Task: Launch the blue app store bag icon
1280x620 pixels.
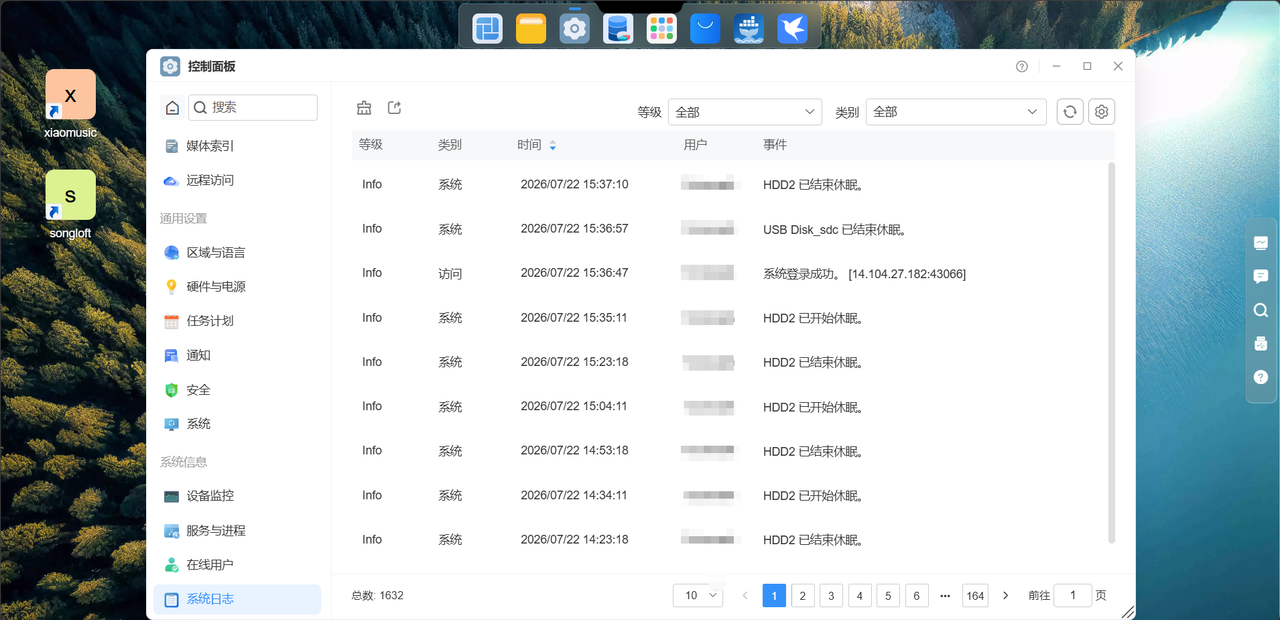Action: (x=705, y=29)
